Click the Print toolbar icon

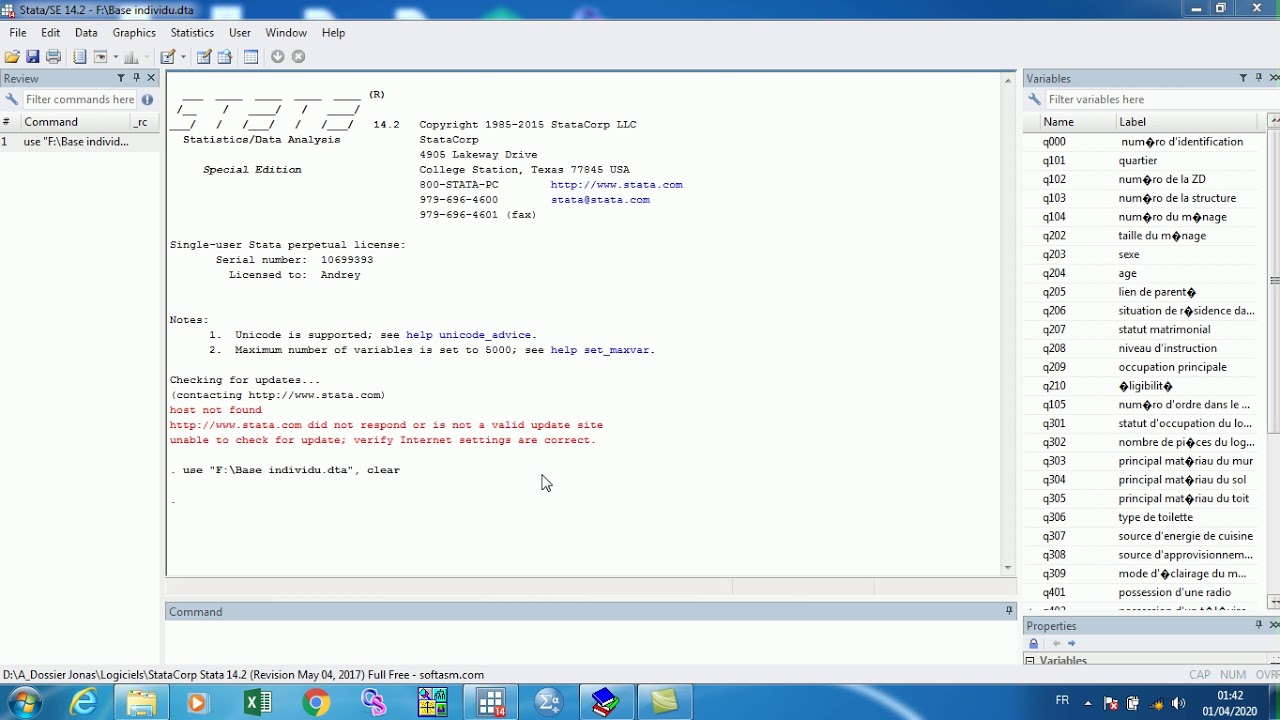point(54,57)
